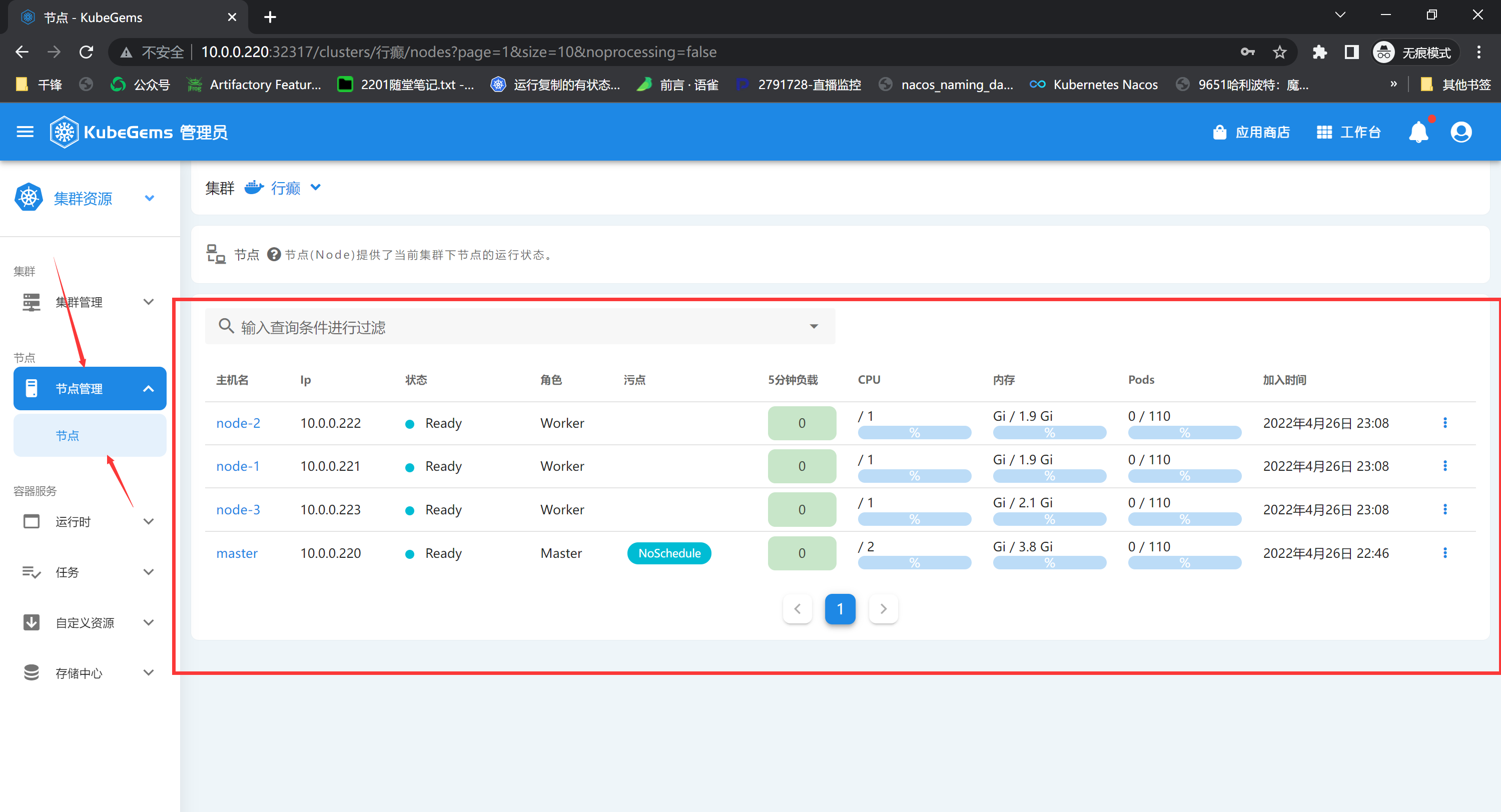
Task: Expand the 集群资源 module dropdown
Action: point(149,198)
